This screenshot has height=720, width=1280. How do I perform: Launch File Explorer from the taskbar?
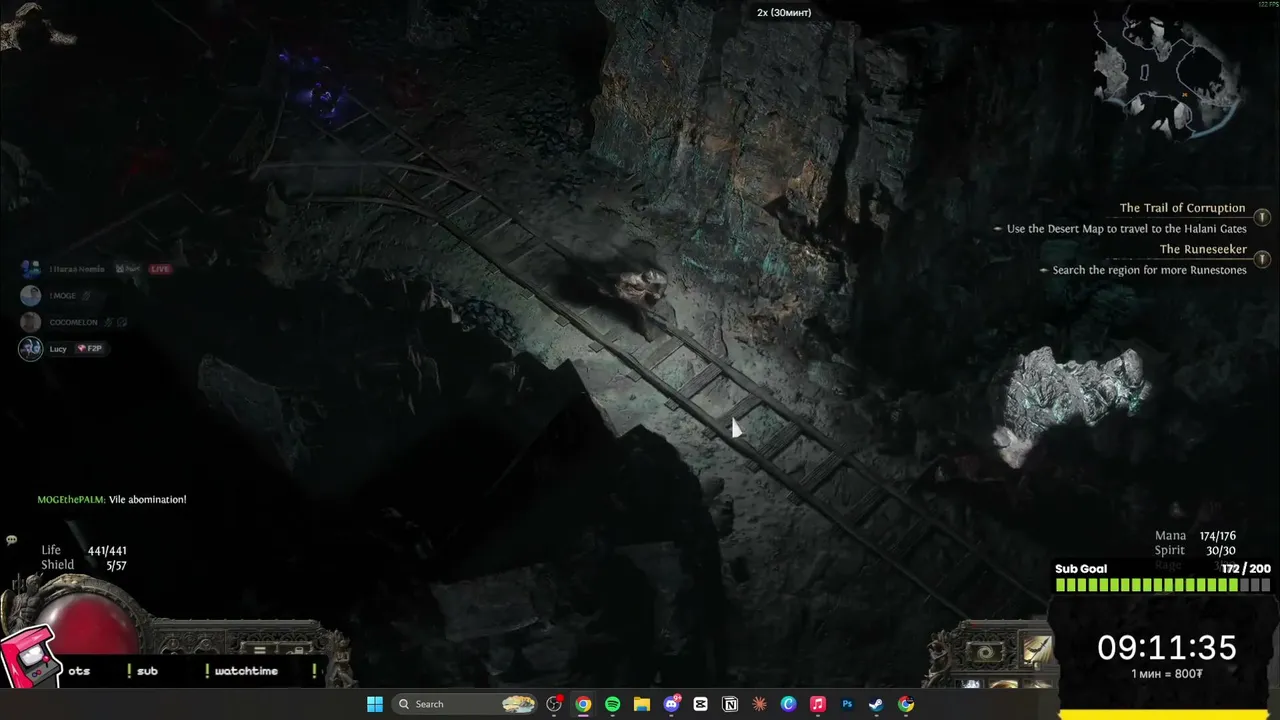(x=642, y=704)
